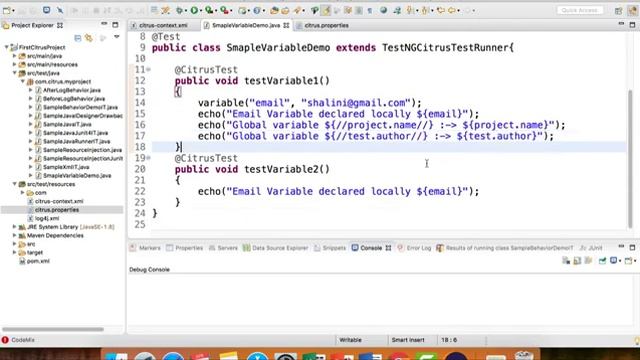Close the SmapleVariableDemo.java tab
The image size is (640, 360).
286,25
